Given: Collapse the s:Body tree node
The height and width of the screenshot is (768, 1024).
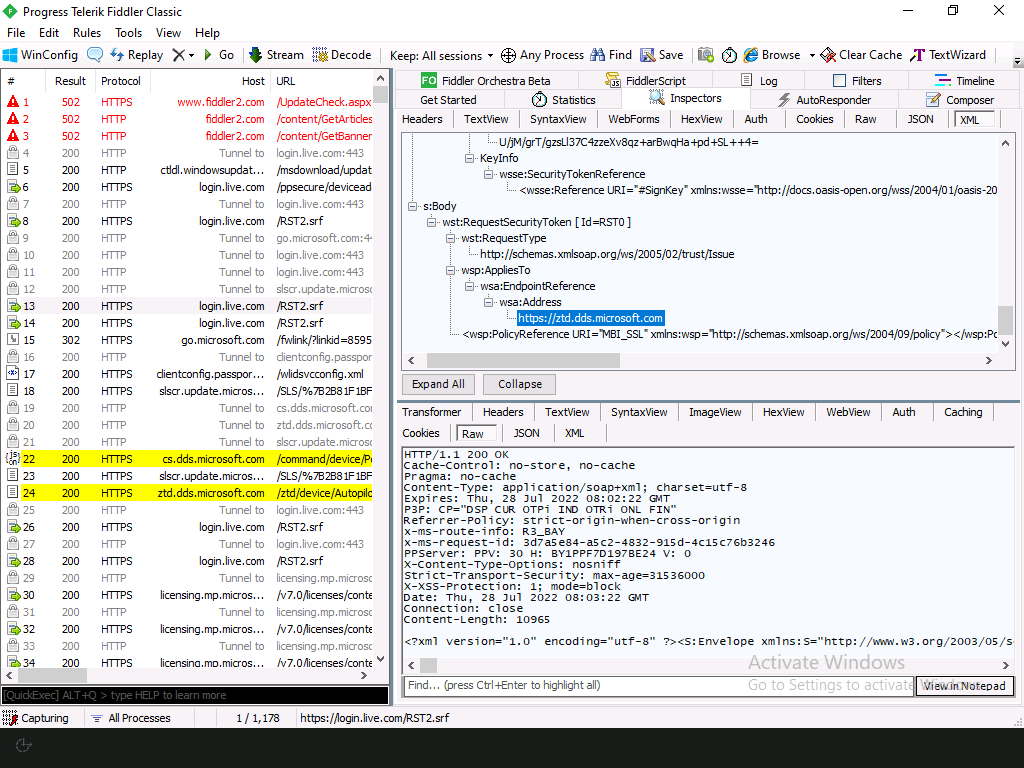Looking at the screenshot, I should click(414, 206).
